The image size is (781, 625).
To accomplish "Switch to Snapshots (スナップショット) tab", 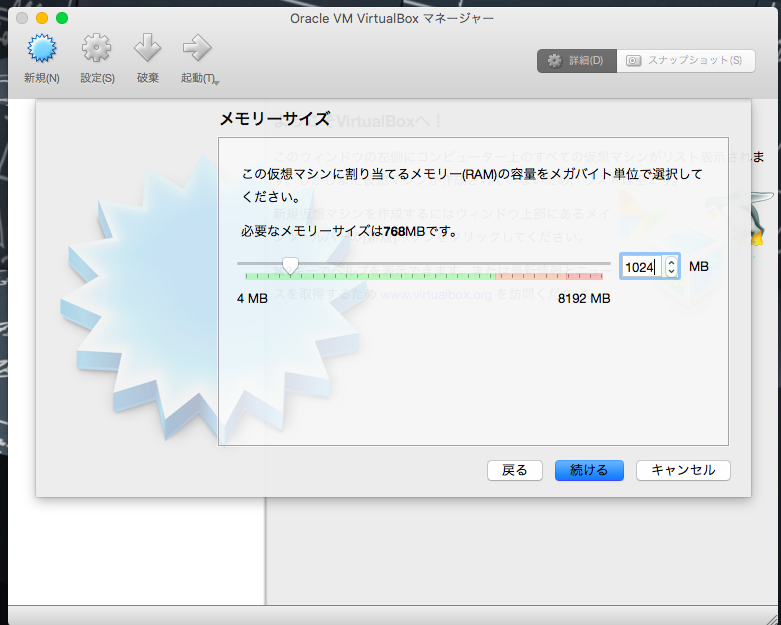I will pyautogui.click(x=686, y=61).
